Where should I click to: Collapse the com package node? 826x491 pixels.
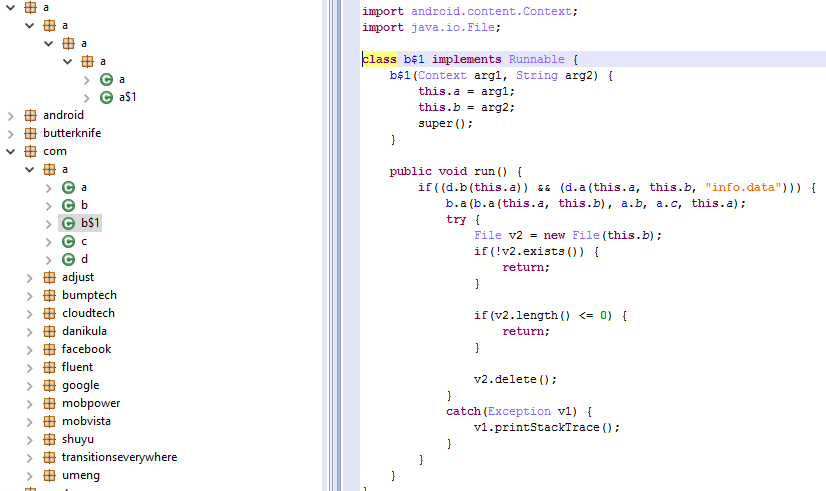[x=11, y=152]
